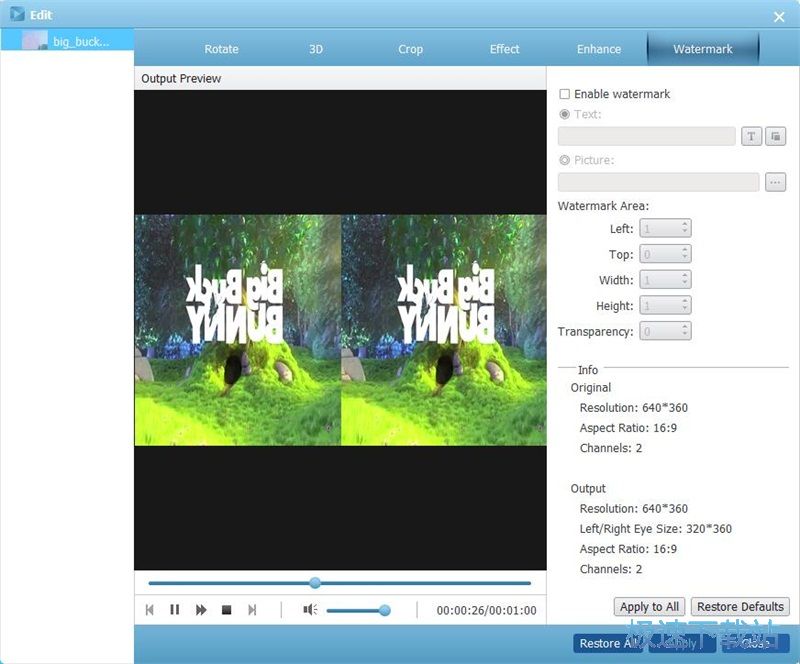Mute the preview audio speaker icon
The width and height of the screenshot is (800, 664).
pyautogui.click(x=310, y=609)
